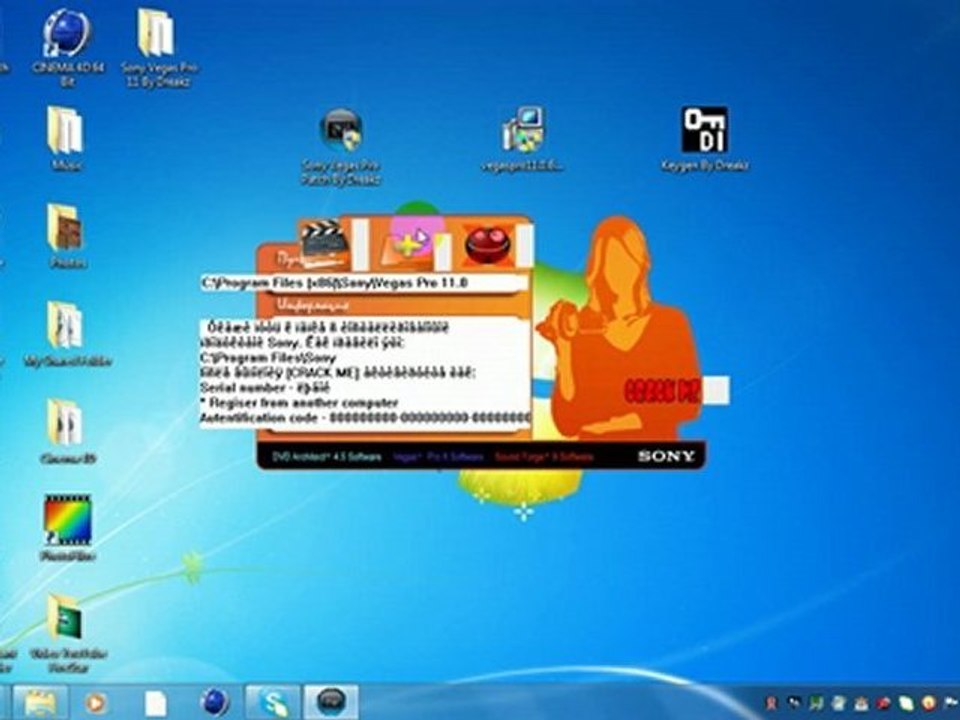Image resolution: width=960 pixels, height=720 pixels.
Task: Click the DVD Architect 4.5 Software footer text
Action: [x=327, y=457]
